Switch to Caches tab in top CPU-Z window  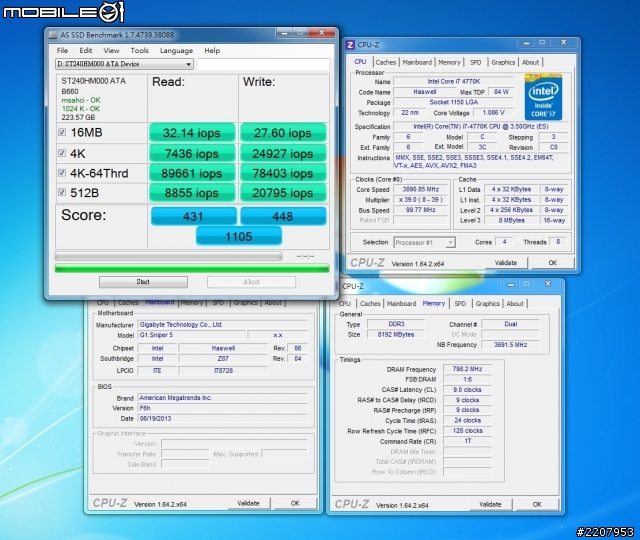tap(386, 62)
